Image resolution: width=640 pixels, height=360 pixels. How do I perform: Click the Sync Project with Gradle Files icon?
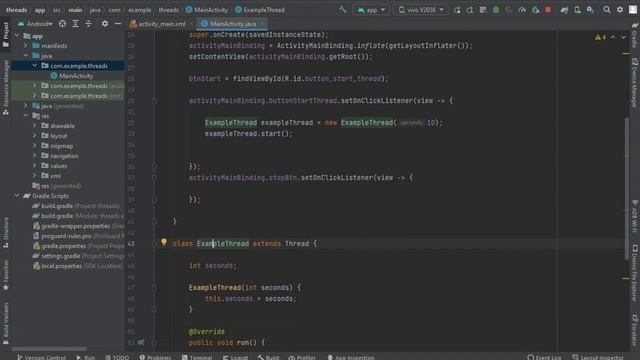pos(564,10)
